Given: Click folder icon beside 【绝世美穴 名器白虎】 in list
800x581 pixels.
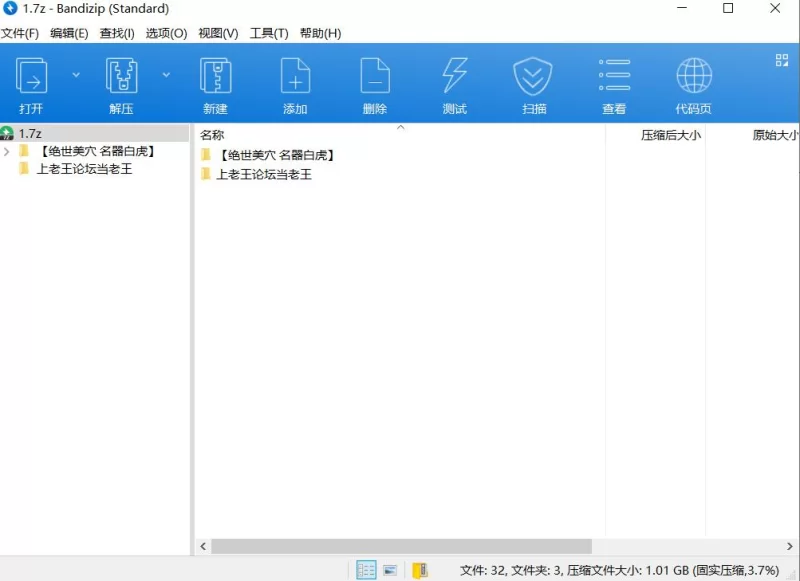Looking at the screenshot, I should coord(206,154).
